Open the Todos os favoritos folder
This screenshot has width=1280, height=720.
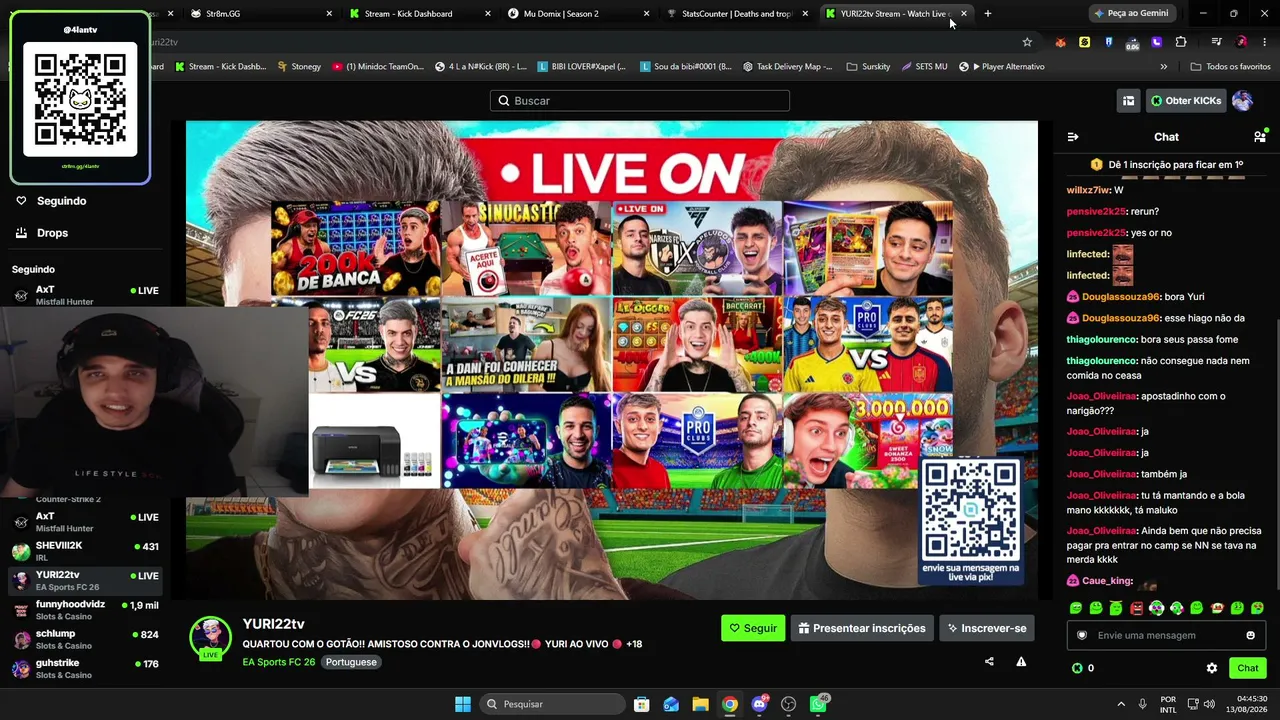[x=1230, y=67]
